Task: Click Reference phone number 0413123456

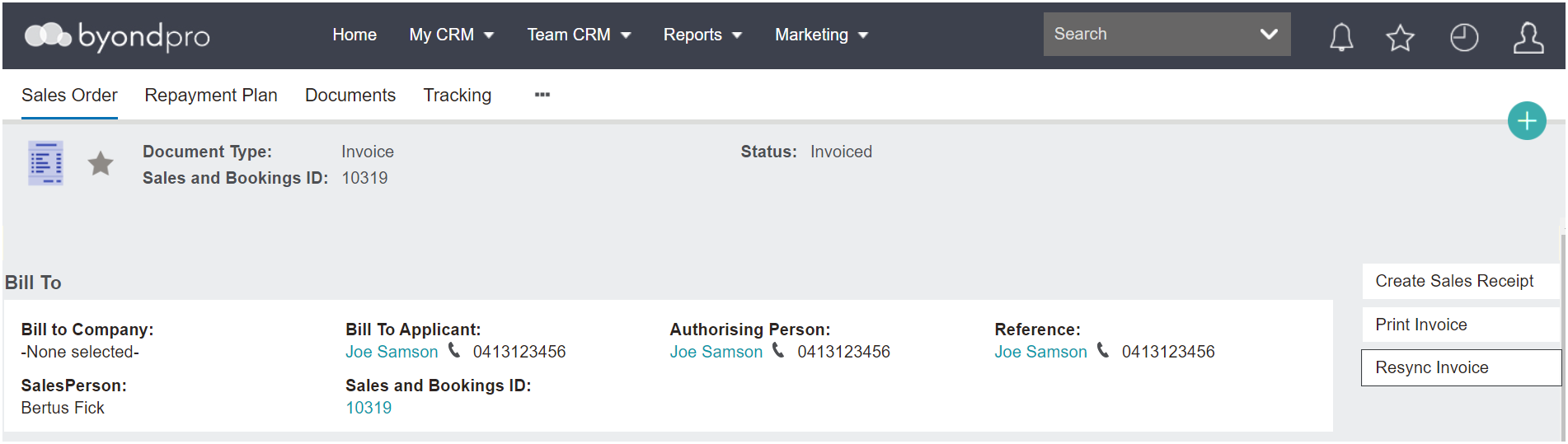Action: coord(1168,352)
